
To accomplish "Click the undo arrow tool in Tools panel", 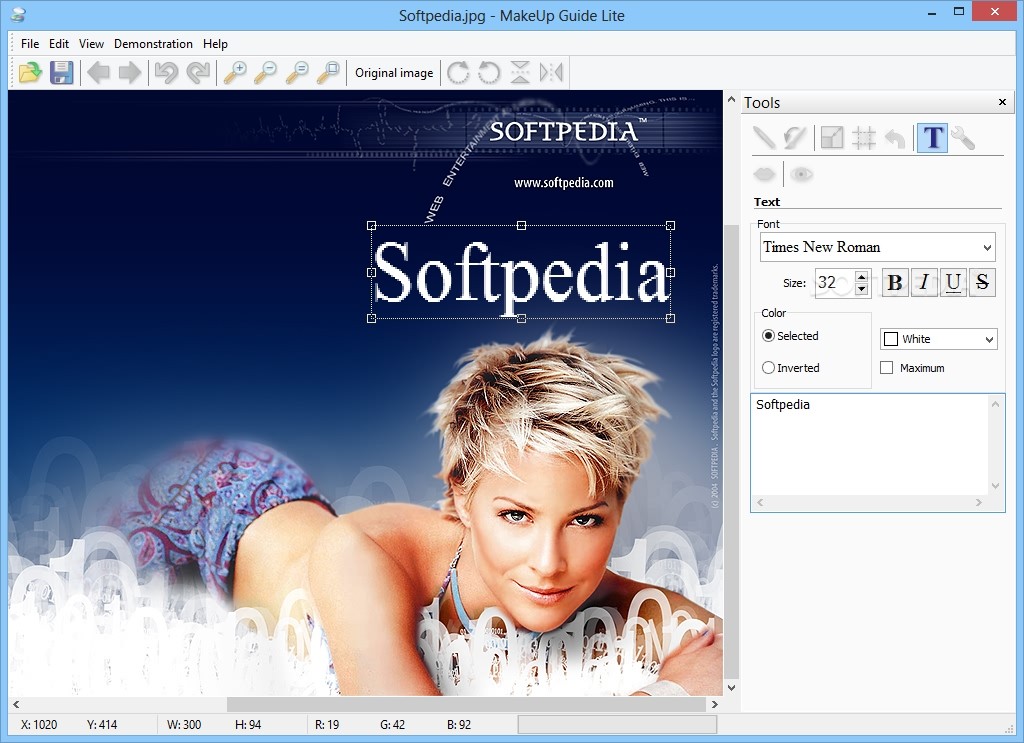I will coord(895,138).
